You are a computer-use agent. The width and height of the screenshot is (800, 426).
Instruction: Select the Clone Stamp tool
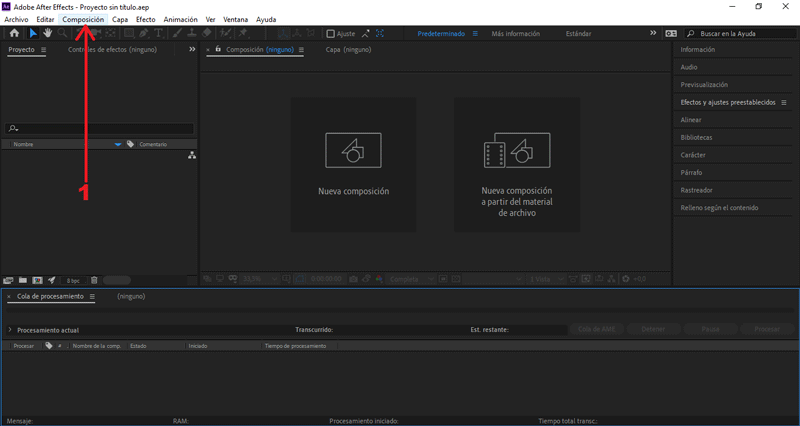191,33
